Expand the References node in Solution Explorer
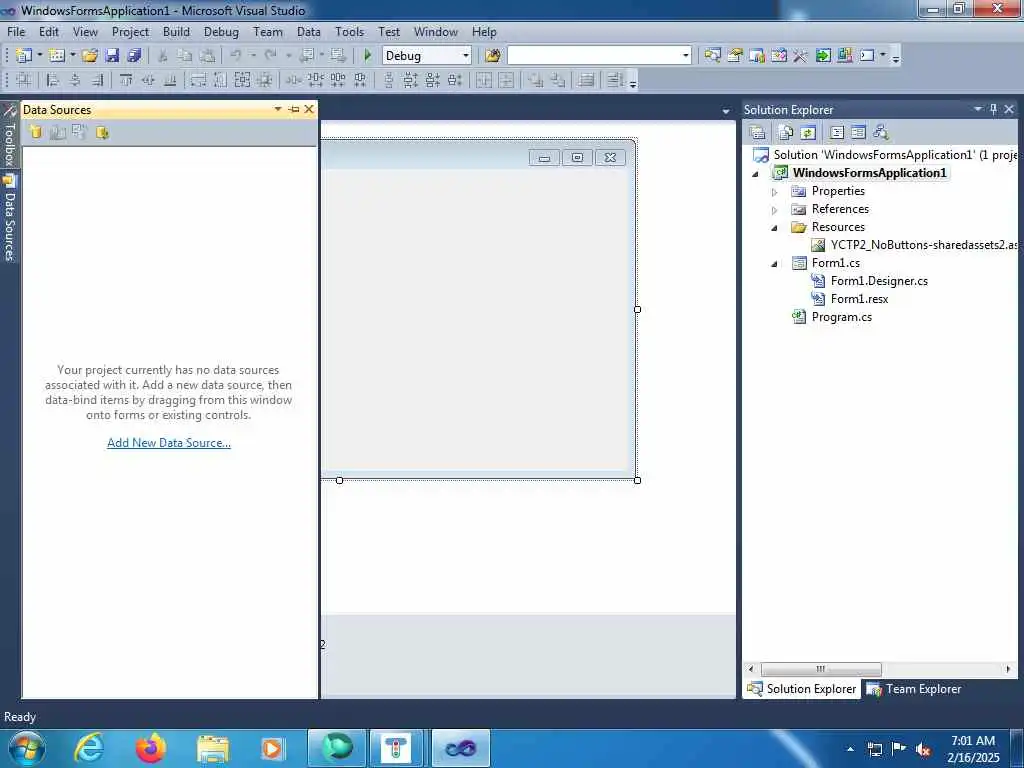 pyautogui.click(x=775, y=210)
